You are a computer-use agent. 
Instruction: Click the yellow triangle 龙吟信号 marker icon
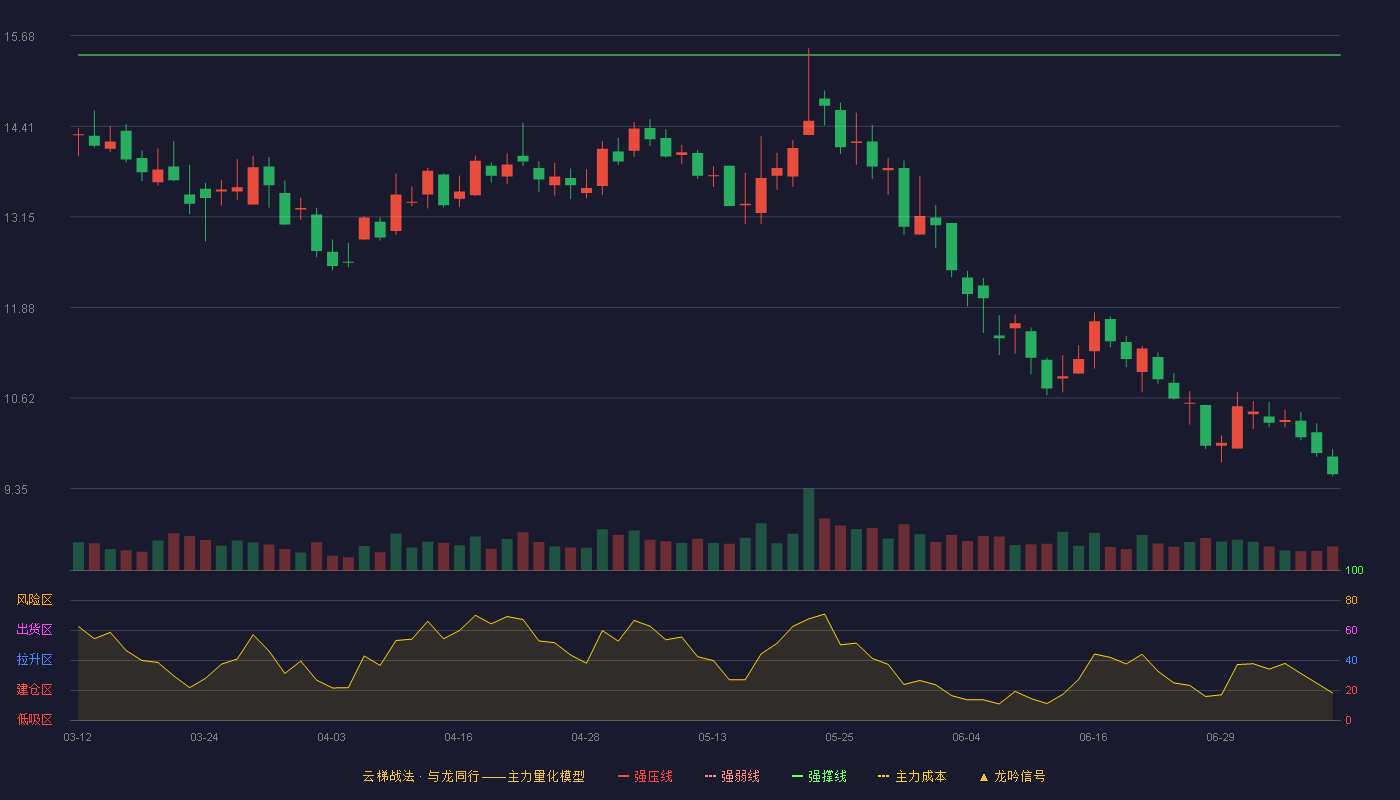click(984, 777)
